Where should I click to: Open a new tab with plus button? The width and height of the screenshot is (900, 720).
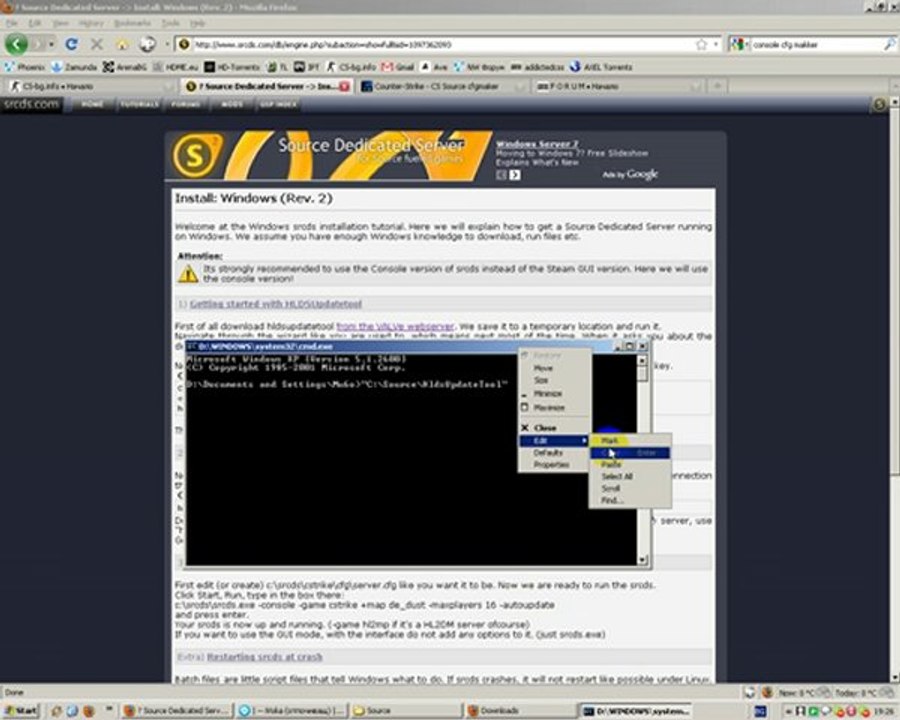click(717, 87)
